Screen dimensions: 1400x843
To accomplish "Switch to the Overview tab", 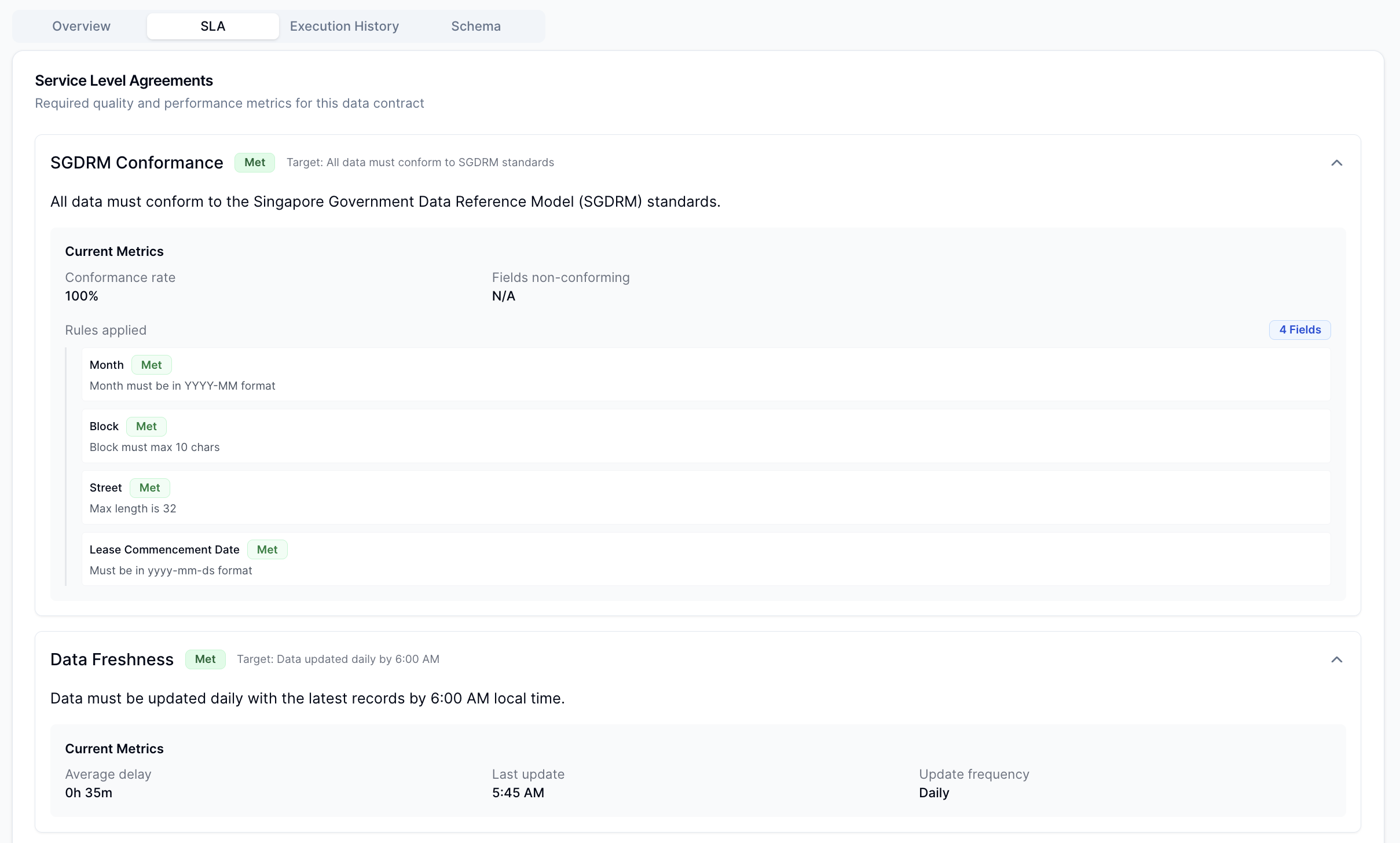I will click(x=81, y=26).
